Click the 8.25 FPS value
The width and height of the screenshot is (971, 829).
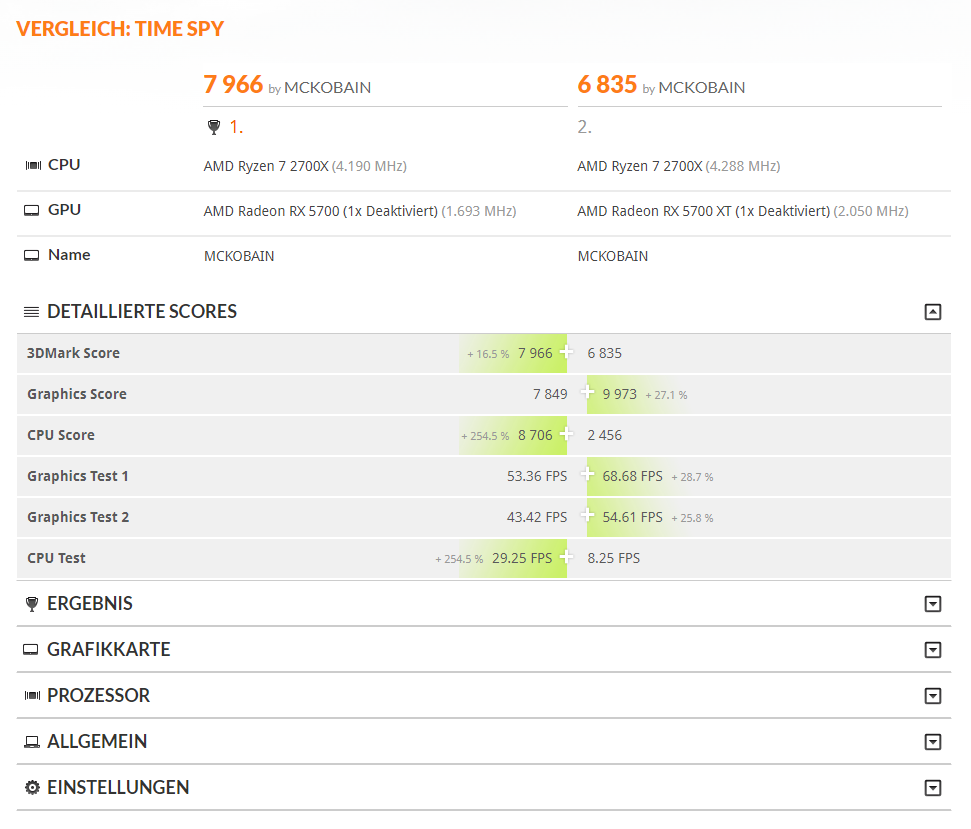(x=614, y=558)
